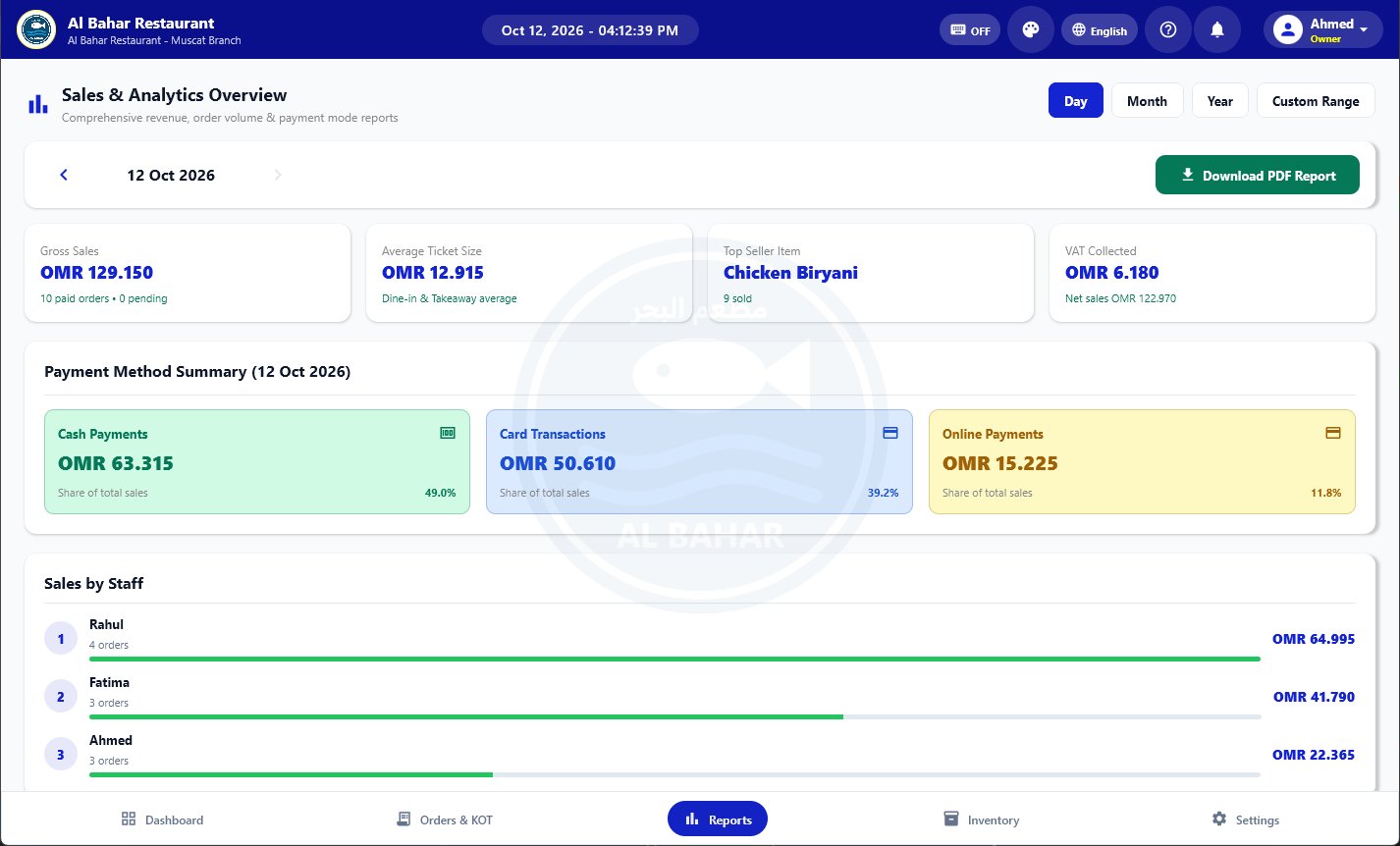The height and width of the screenshot is (846, 1400).
Task: Click the Ahmed user avatar icon
Action: coord(1287,29)
